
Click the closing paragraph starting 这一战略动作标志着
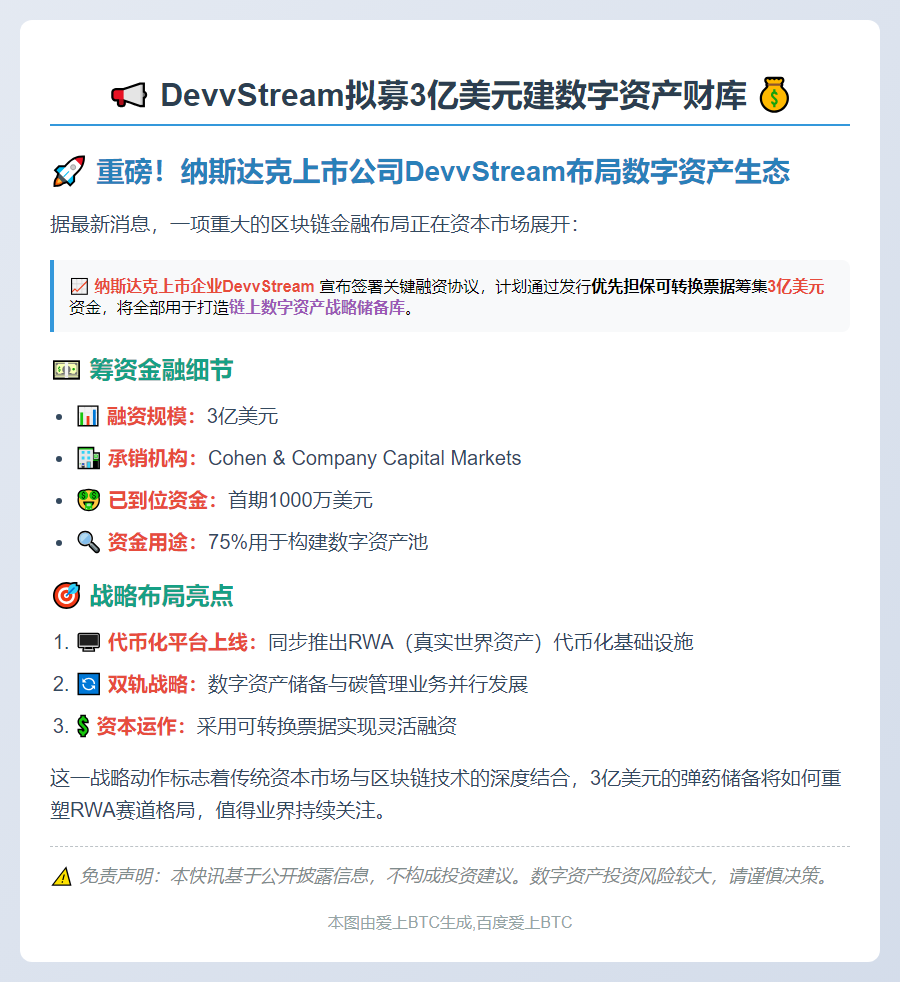point(445,794)
